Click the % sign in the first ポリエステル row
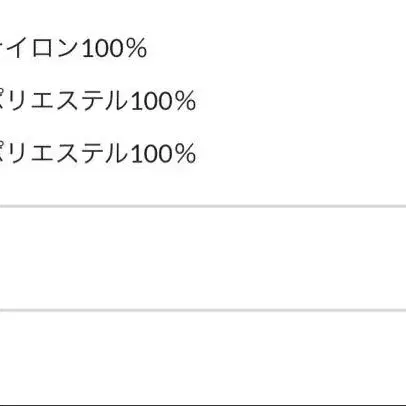 (186, 101)
